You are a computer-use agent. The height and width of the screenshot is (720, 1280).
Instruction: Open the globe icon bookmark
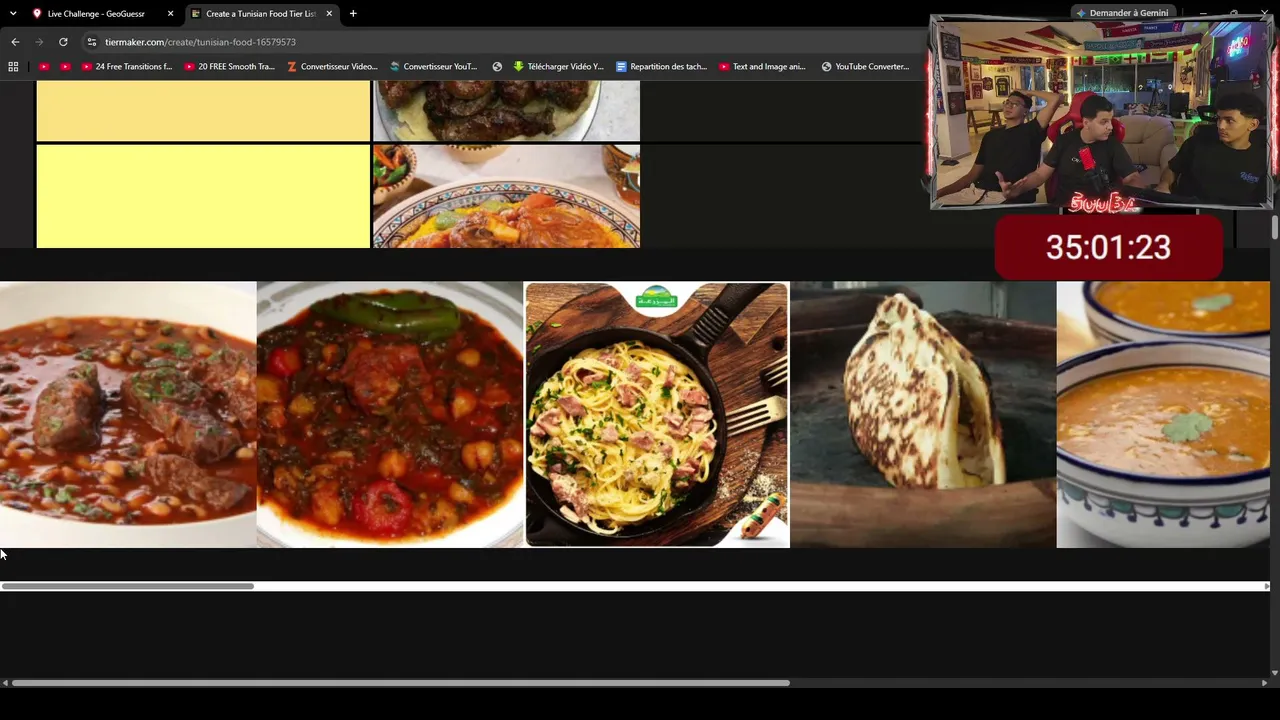tap(497, 67)
